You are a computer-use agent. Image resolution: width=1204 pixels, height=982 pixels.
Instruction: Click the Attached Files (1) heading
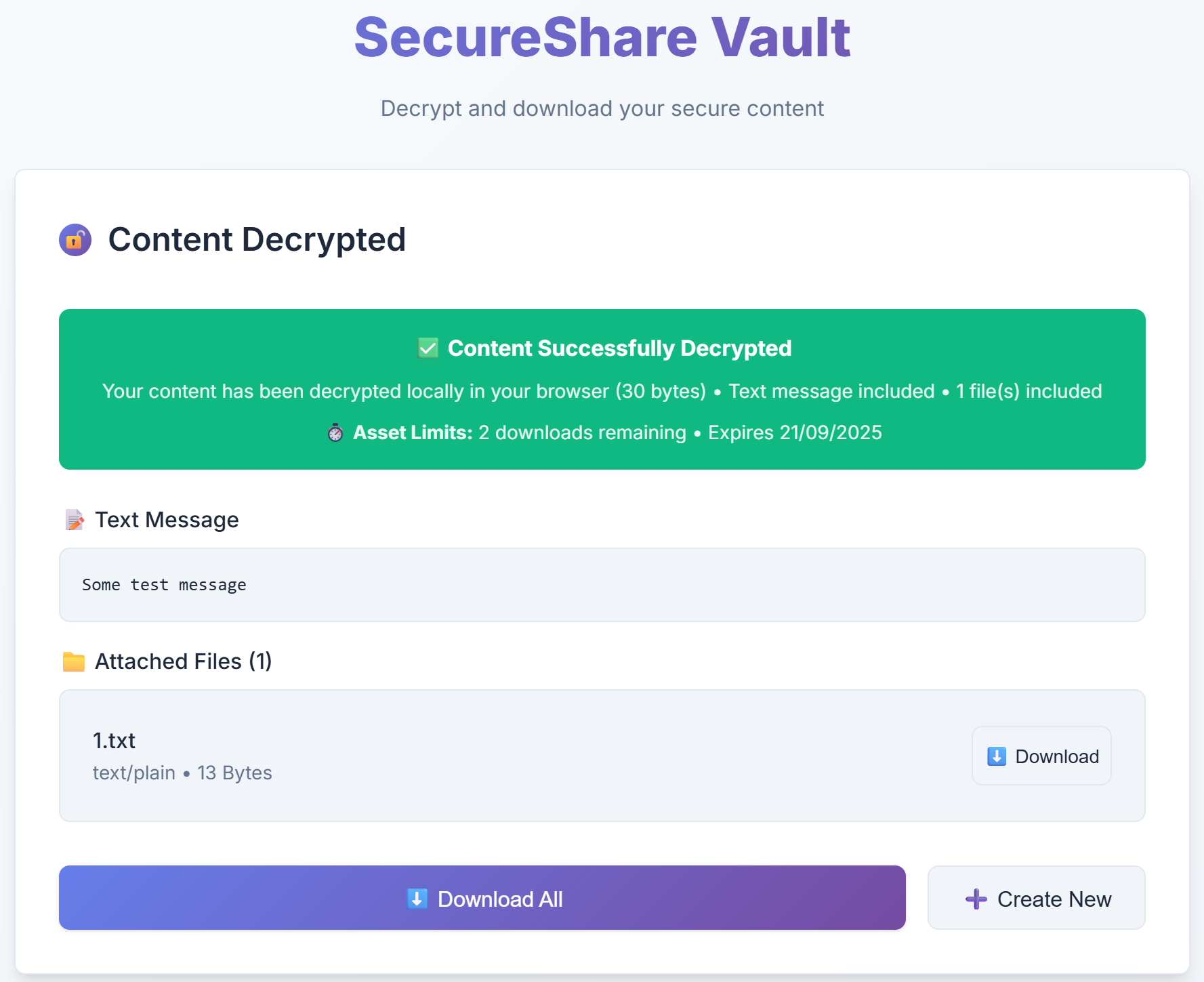tap(183, 661)
